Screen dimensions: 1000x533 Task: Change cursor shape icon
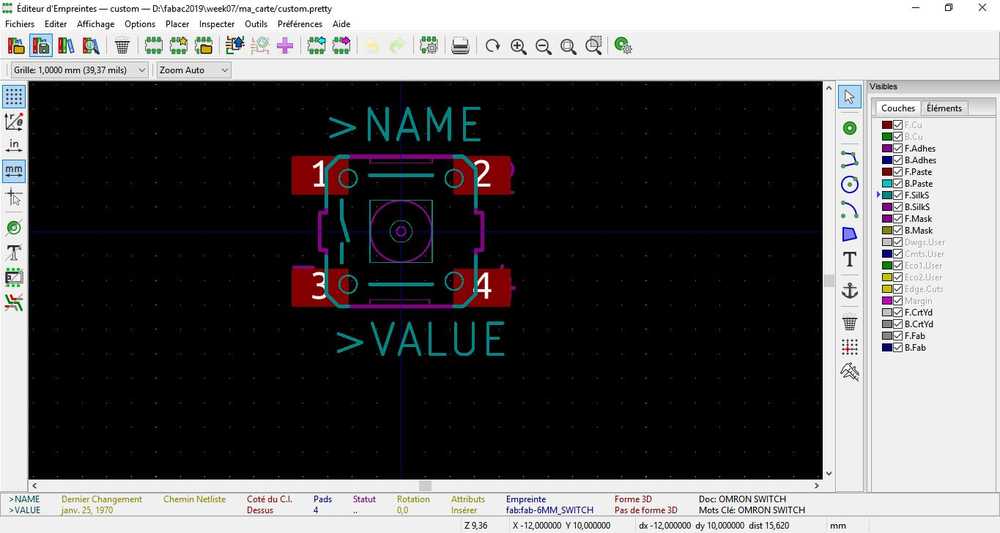pos(14,198)
